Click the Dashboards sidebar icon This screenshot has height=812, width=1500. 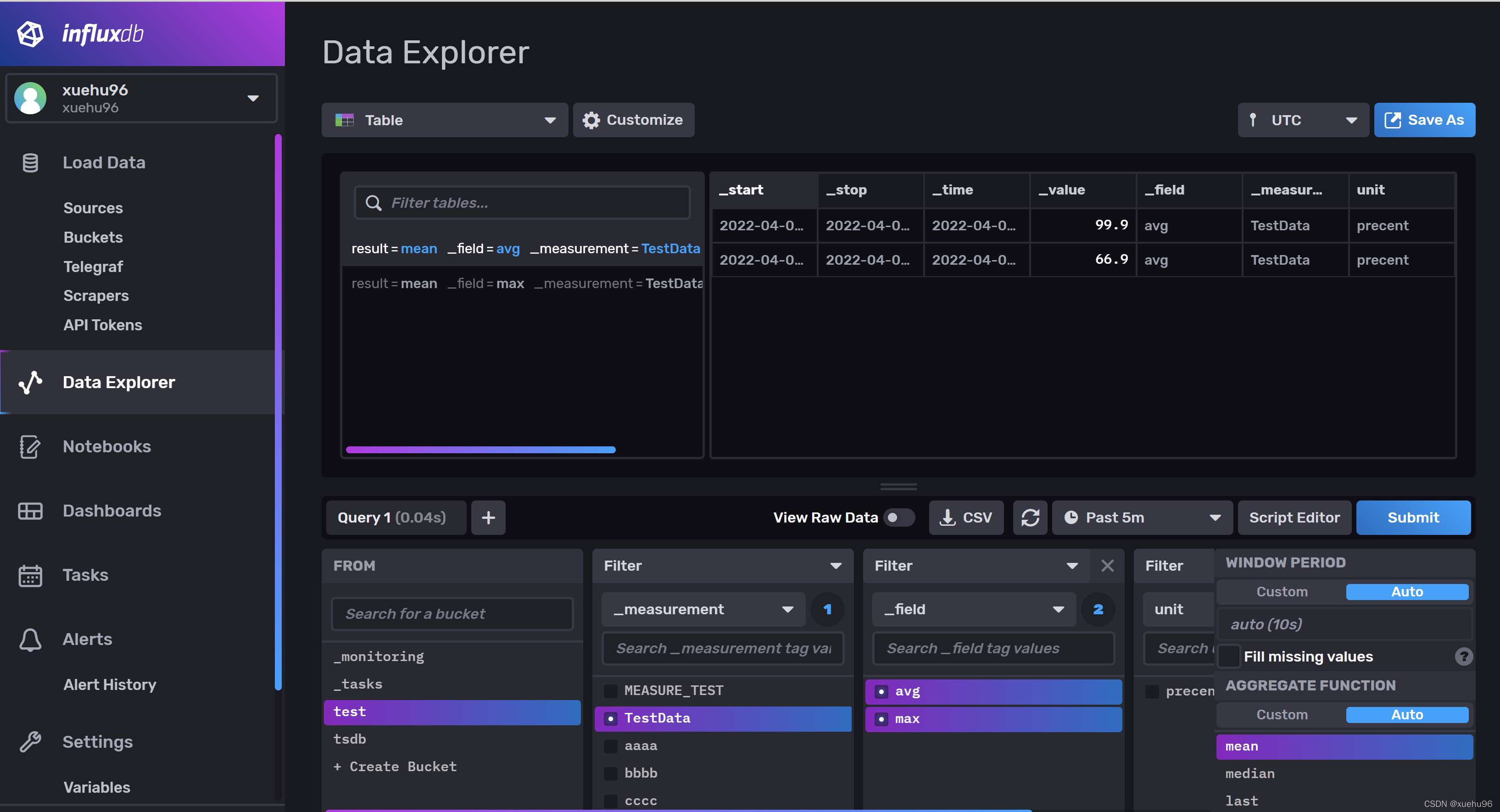(29, 510)
